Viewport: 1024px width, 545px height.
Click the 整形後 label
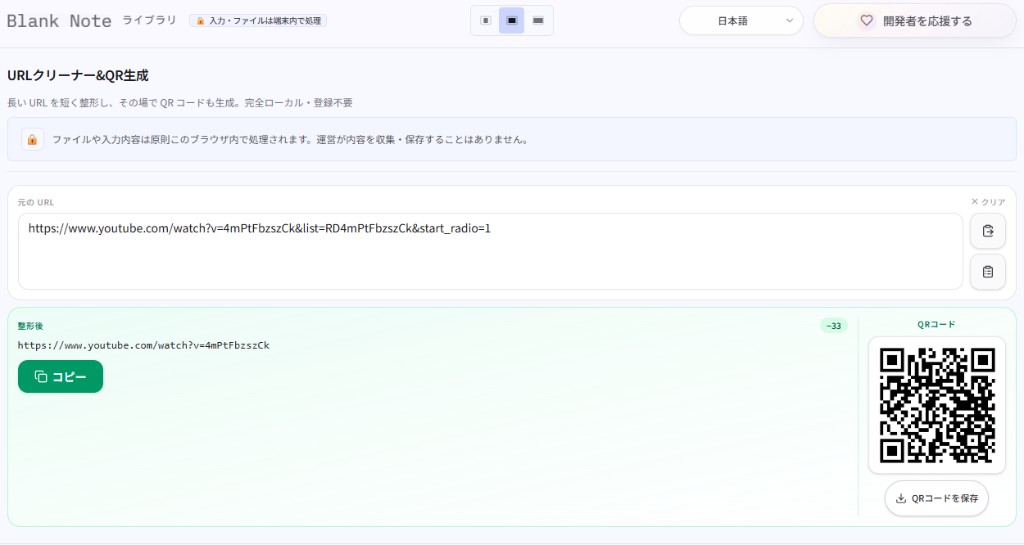30,326
